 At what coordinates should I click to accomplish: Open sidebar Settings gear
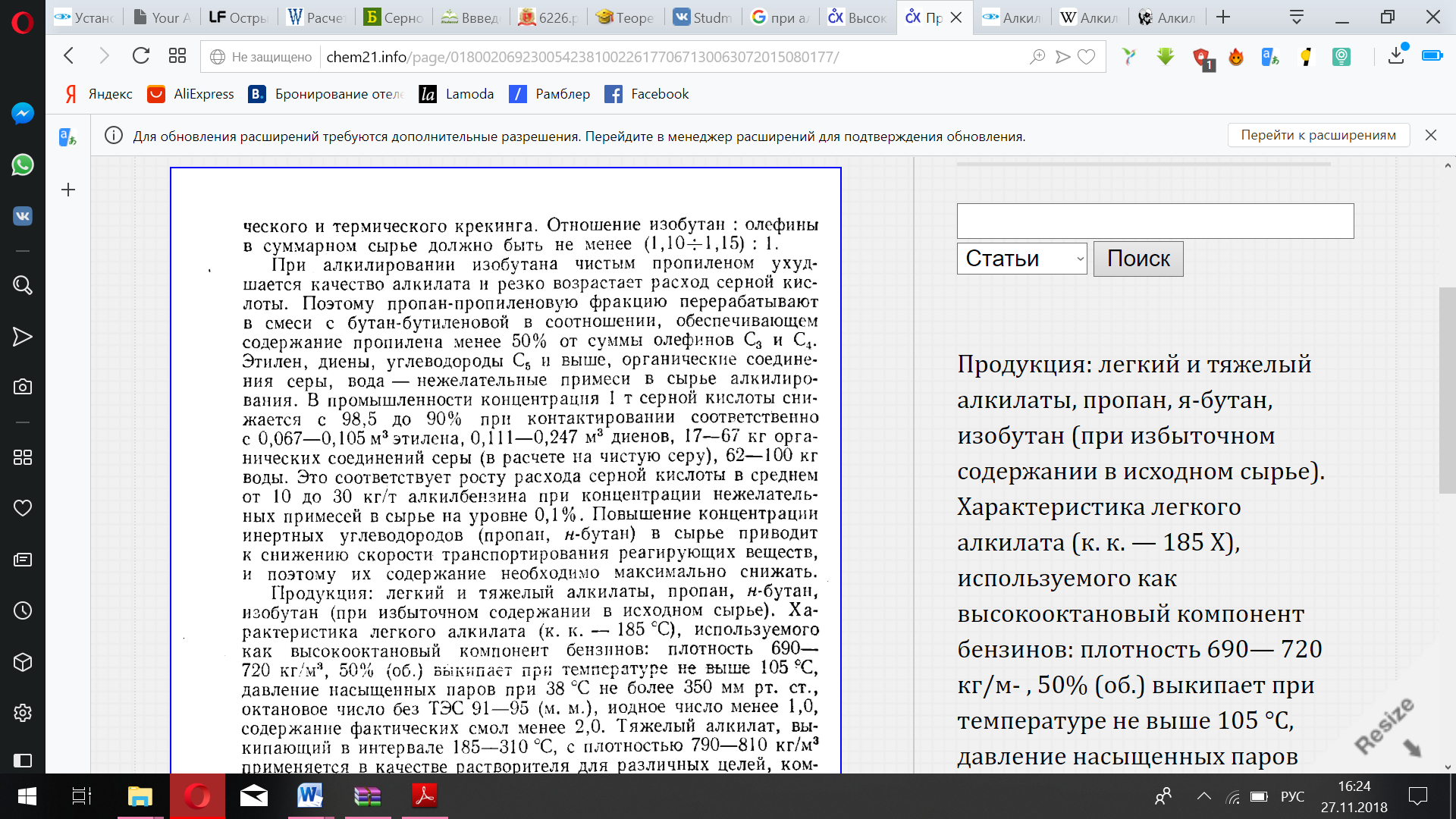tap(23, 713)
